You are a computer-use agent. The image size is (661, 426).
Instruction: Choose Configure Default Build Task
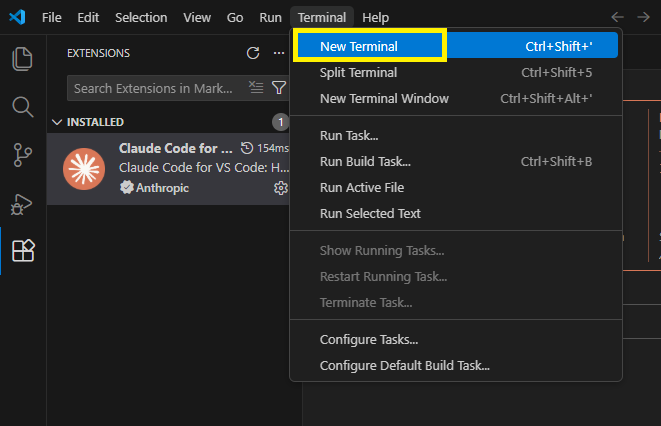click(x=404, y=365)
